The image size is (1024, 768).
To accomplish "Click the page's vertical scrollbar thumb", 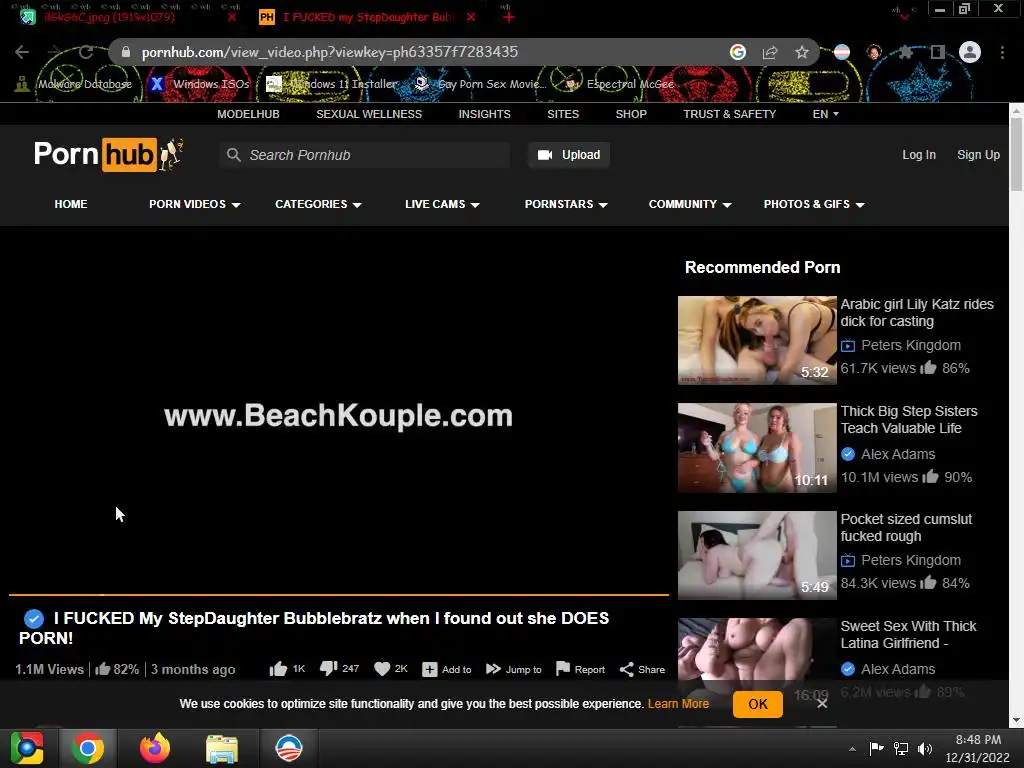I will pyautogui.click(x=1016, y=154).
